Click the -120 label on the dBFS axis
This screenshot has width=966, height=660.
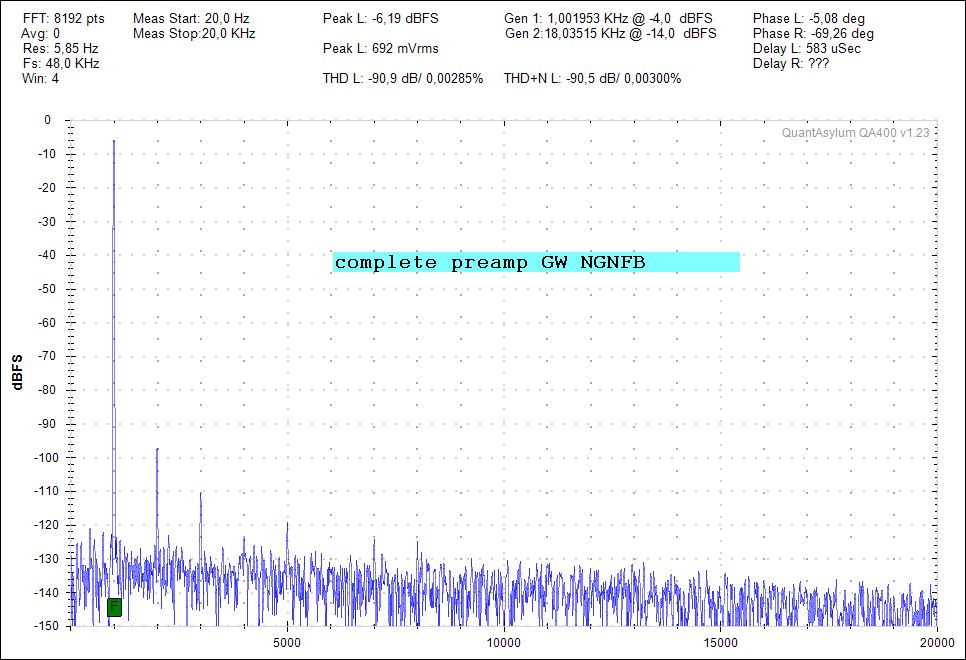(46, 524)
